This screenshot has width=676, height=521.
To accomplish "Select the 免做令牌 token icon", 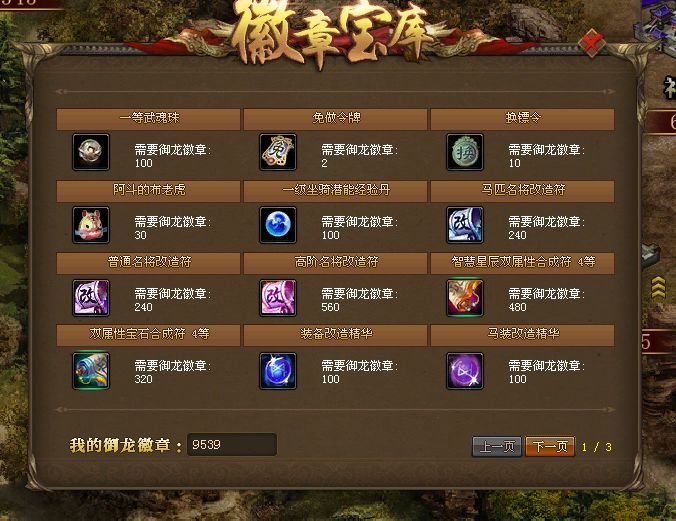I will 278,152.
